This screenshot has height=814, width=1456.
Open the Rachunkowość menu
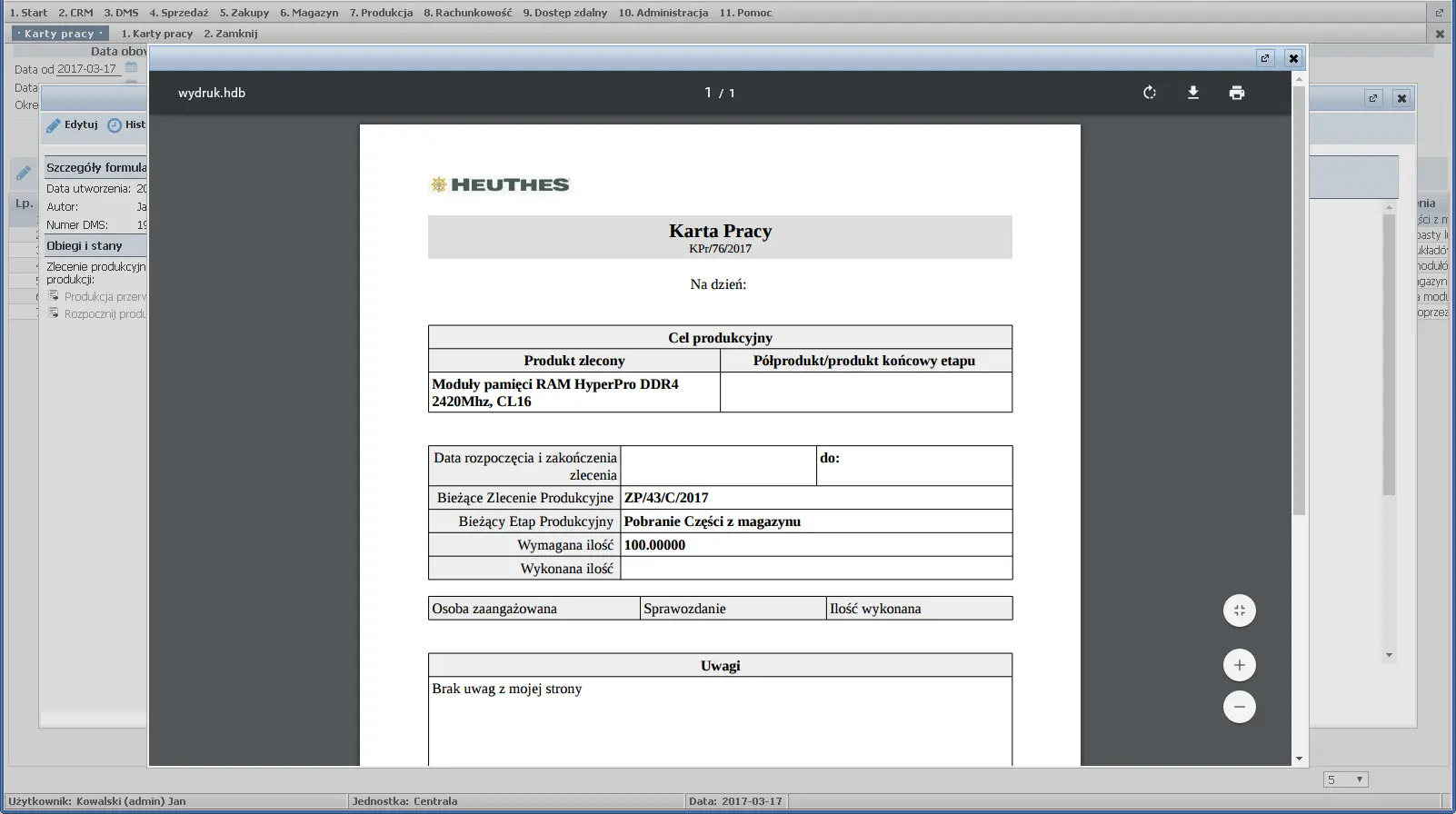[x=467, y=13]
